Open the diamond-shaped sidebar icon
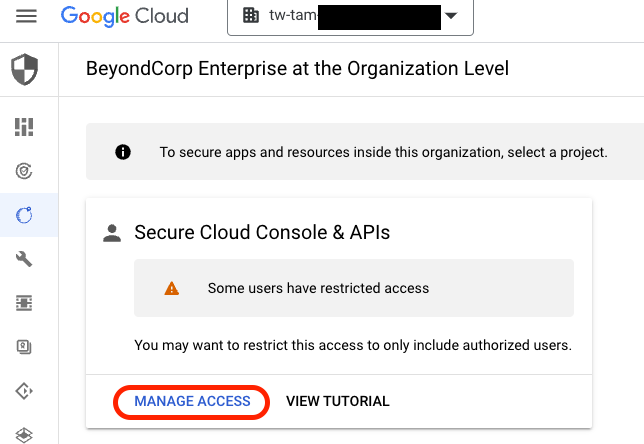644x444 pixels. [x=25, y=391]
